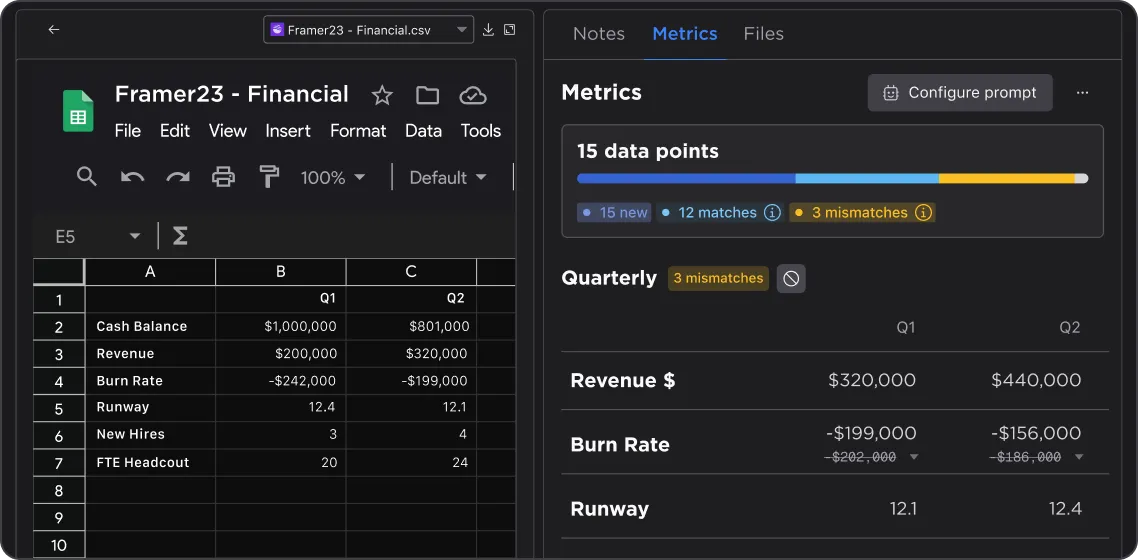Click the Configure prompt button
The image size is (1138, 560).
click(960, 93)
